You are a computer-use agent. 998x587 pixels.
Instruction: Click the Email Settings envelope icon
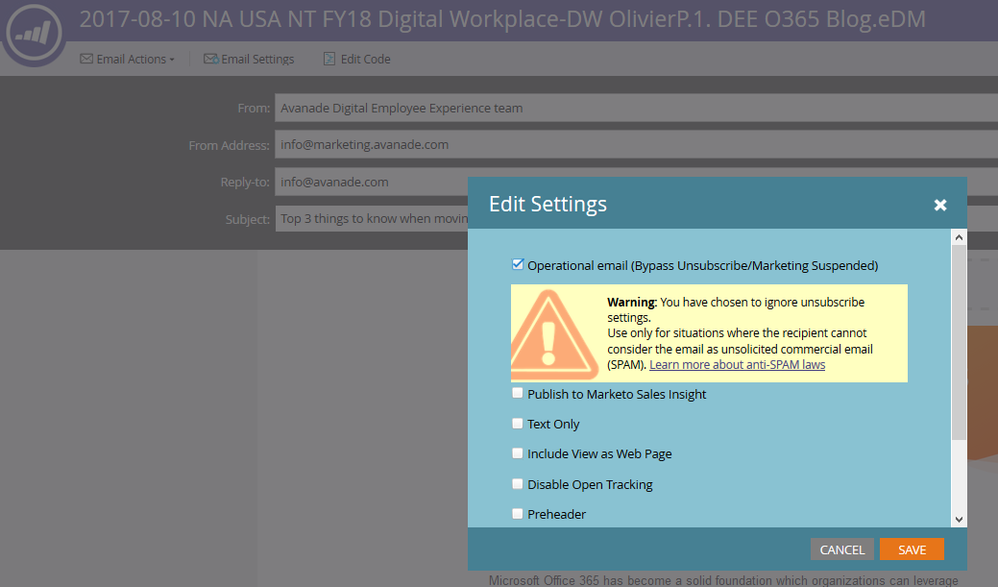[x=211, y=59]
